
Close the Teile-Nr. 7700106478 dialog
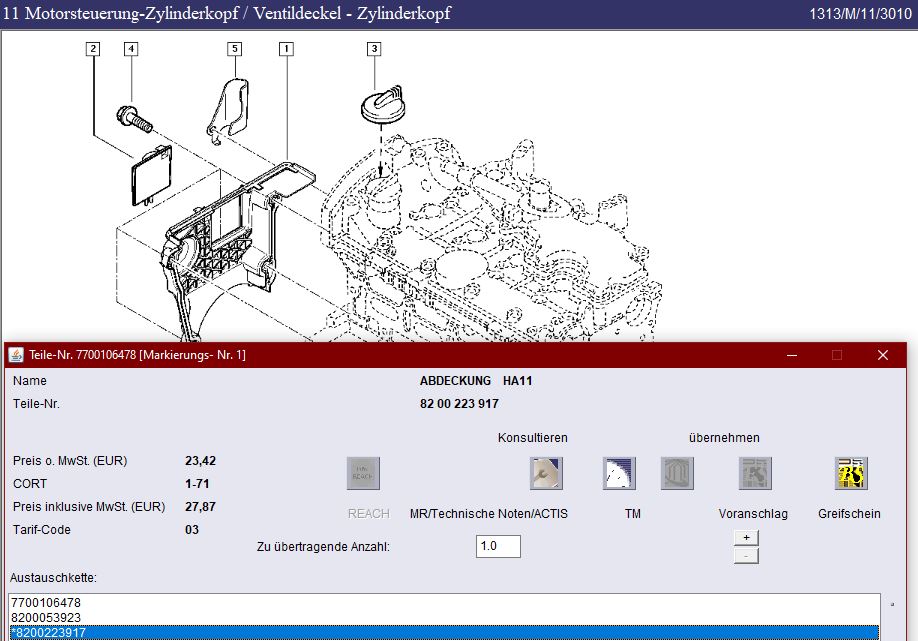[x=883, y=355]
